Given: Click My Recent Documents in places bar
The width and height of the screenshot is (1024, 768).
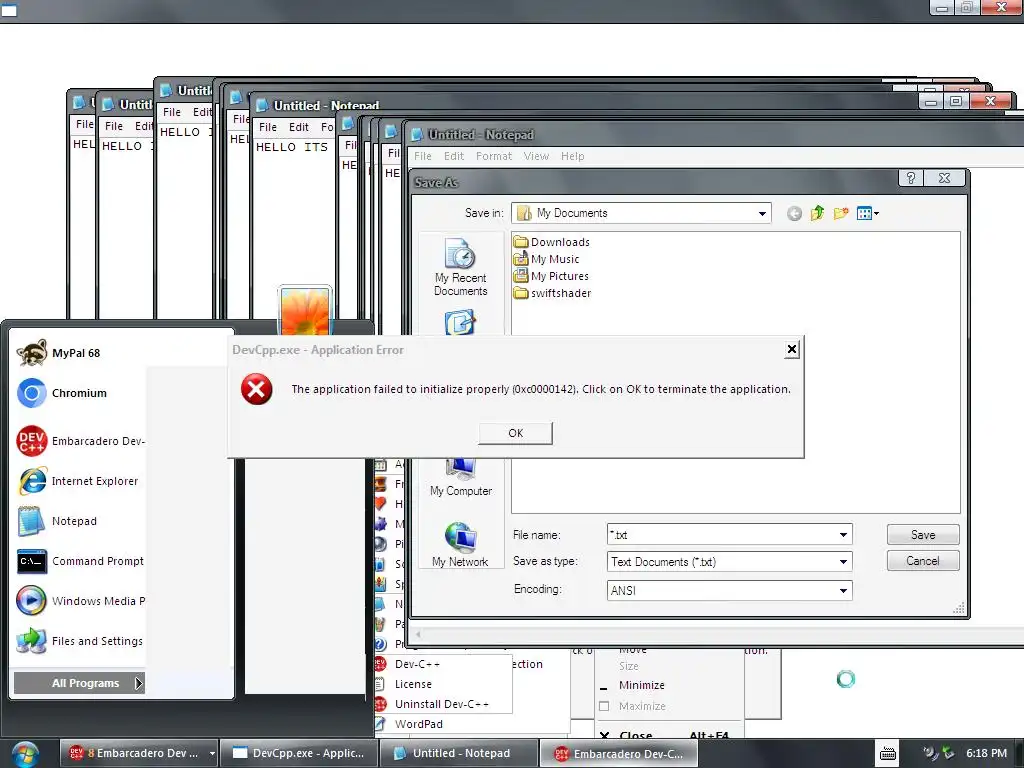Looking at the screenshot, I should [460, 268].
